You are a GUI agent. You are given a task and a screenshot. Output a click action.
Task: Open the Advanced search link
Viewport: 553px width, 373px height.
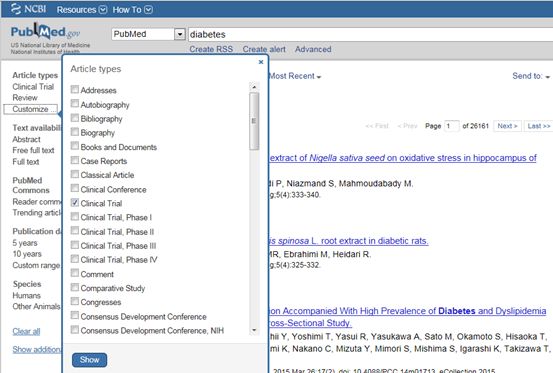point(313,49)
